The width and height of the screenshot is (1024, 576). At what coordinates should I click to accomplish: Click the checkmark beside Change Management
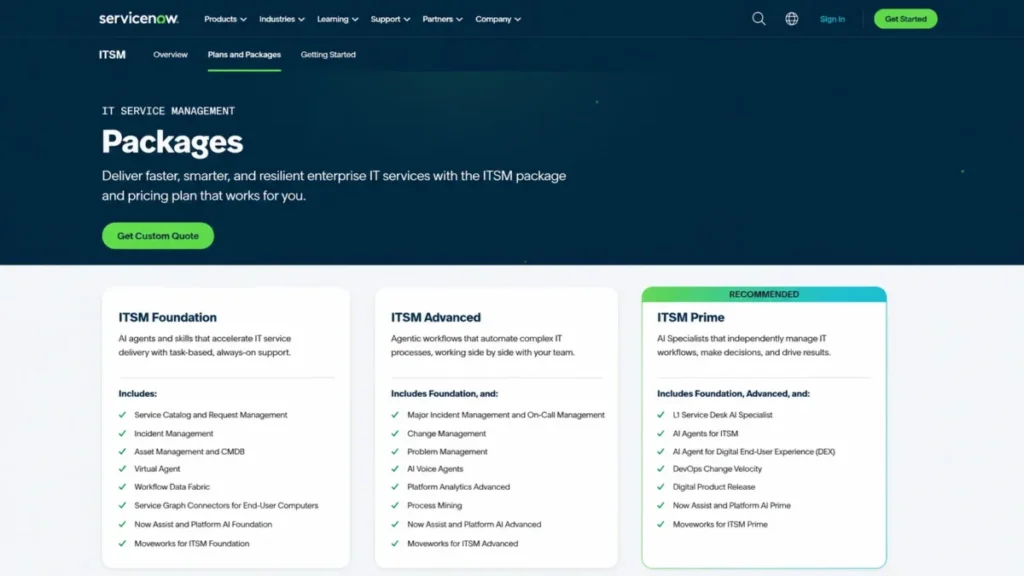point(395,433)
